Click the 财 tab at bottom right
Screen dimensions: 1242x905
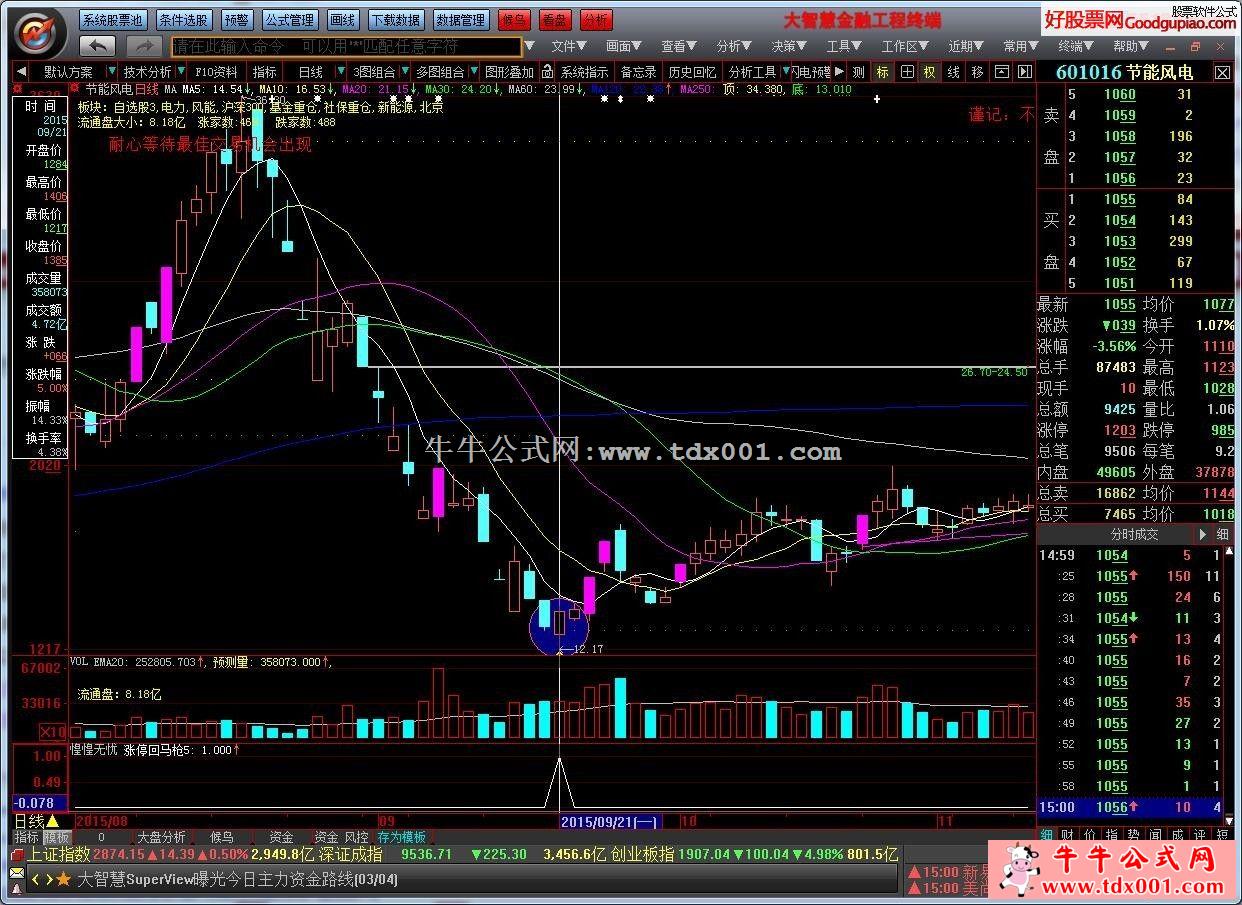point(1067,835)
